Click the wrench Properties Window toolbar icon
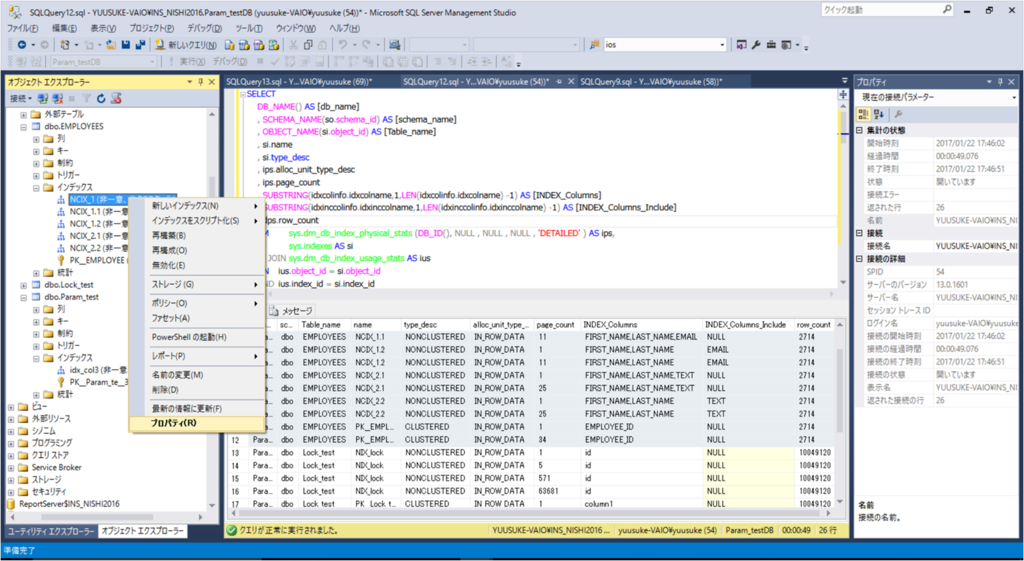Viewport: 1024px width, 561px height. (x=756, y=45)
